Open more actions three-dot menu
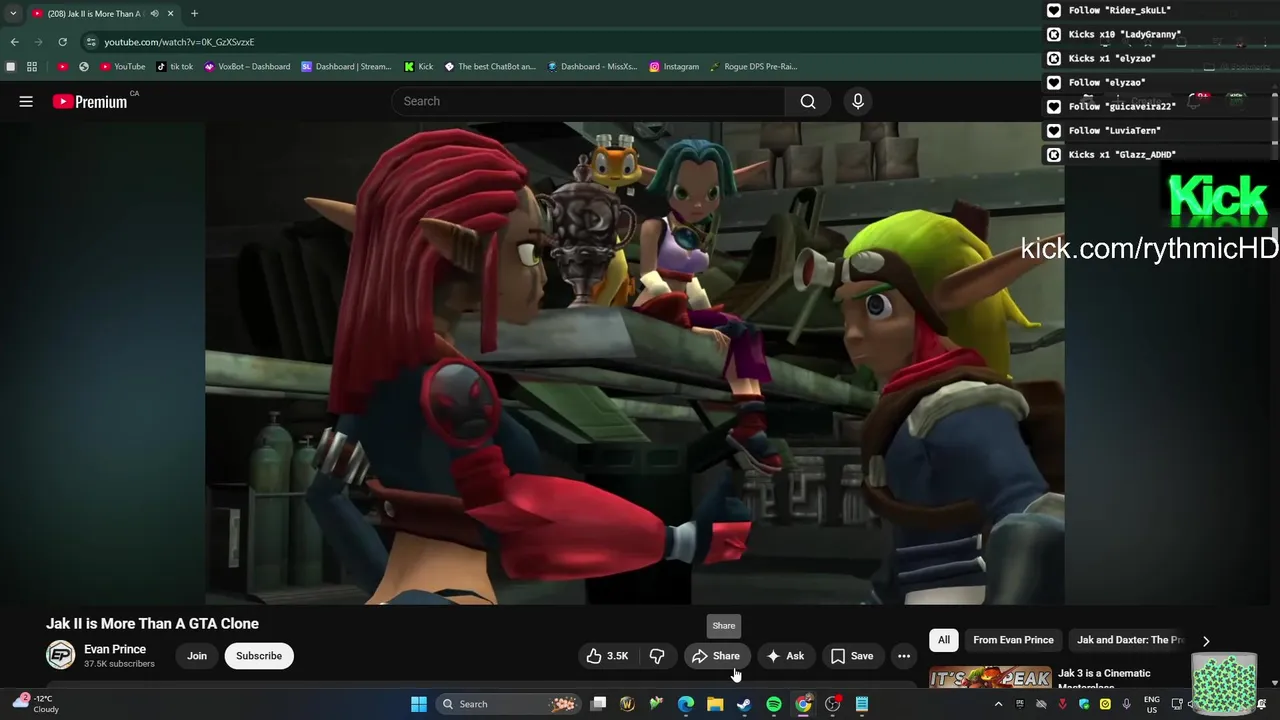Viewport: 1280px width, 720px height. [904, 656]
